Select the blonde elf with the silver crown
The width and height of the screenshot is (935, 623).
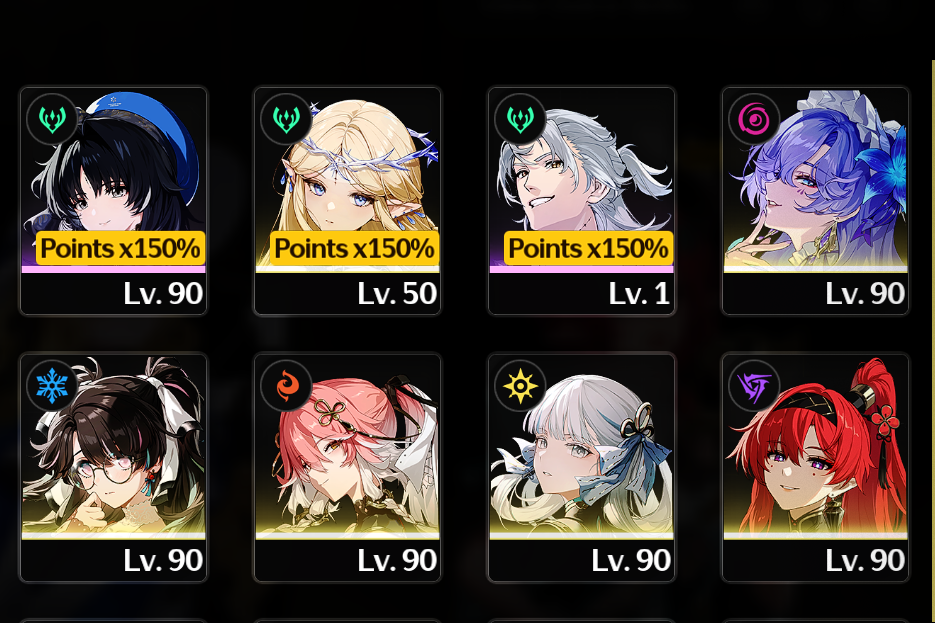point(347,201)
